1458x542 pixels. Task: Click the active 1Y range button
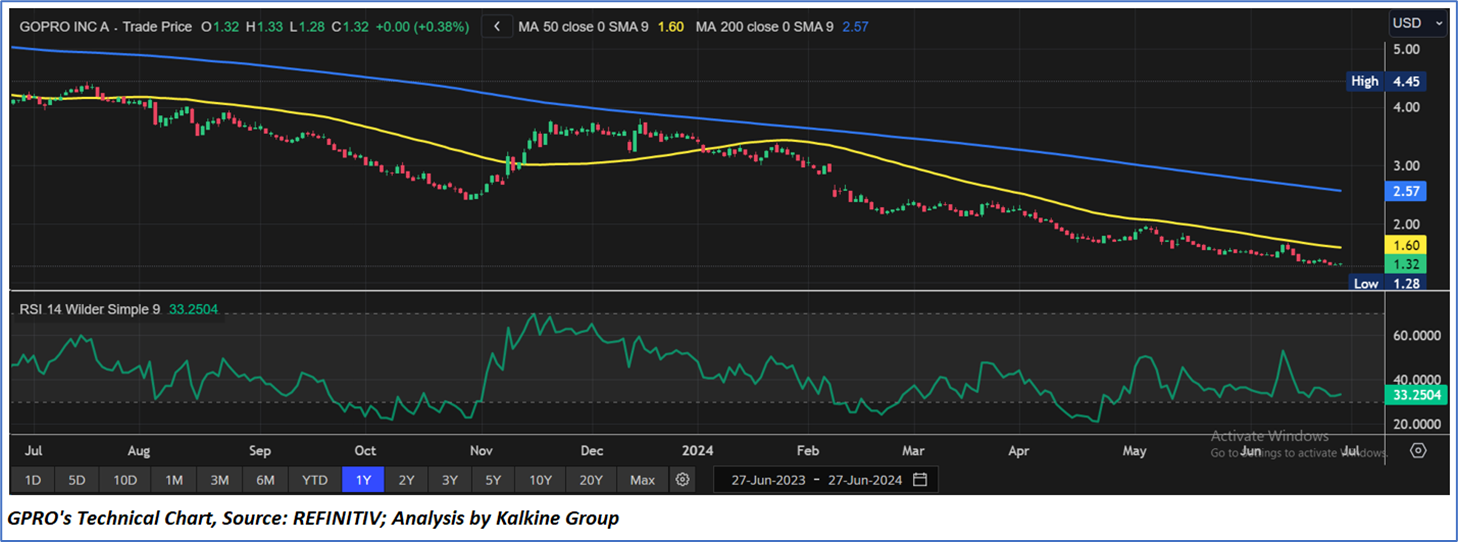(363, 480)
